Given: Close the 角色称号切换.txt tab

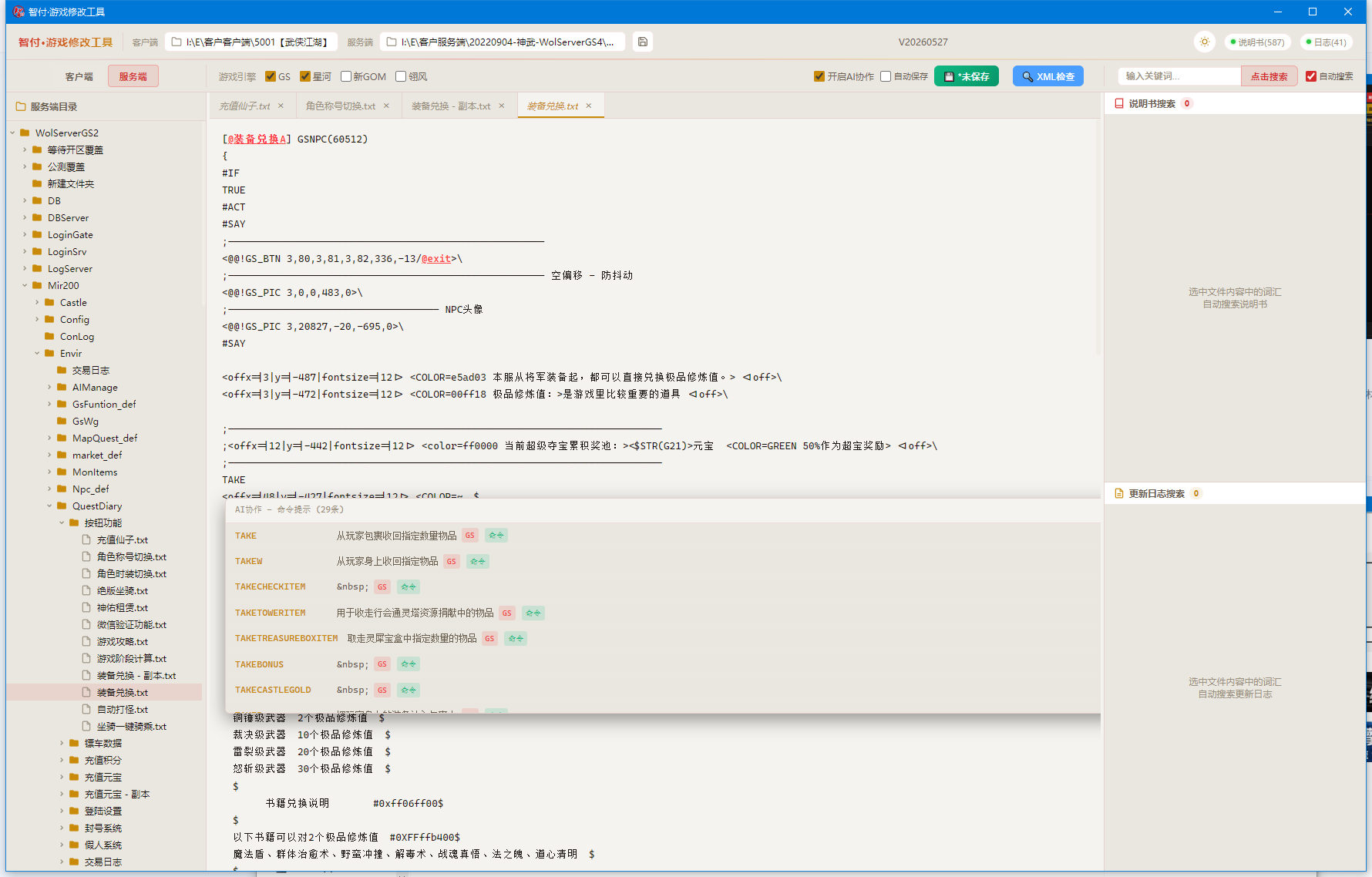Looking at the screenshot, I should point(386,106).
